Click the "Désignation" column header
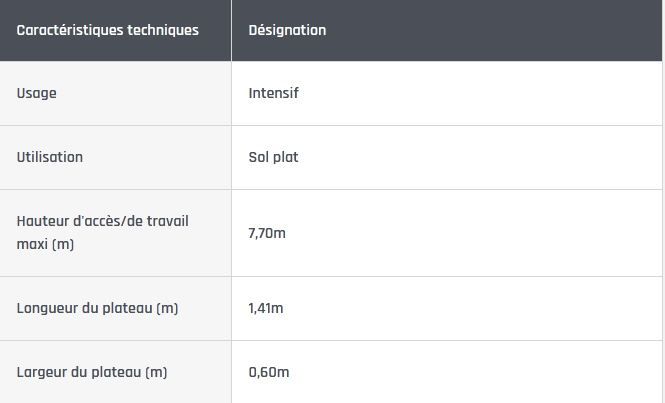The image size is (665, 403). click(x=287, y=30)
